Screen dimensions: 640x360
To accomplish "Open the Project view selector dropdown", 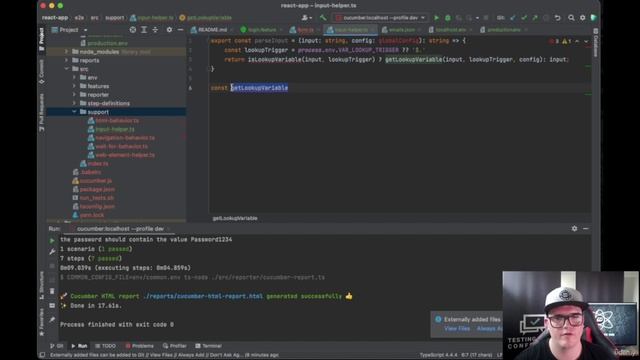I will click(69, 30).
